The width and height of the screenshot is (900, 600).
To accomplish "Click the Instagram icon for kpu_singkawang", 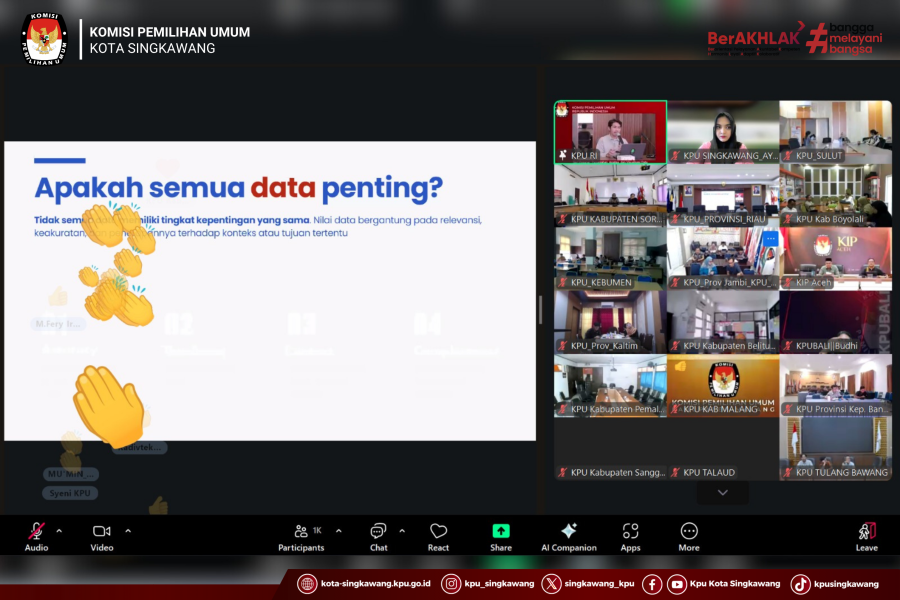I will [x=452, y=584].
